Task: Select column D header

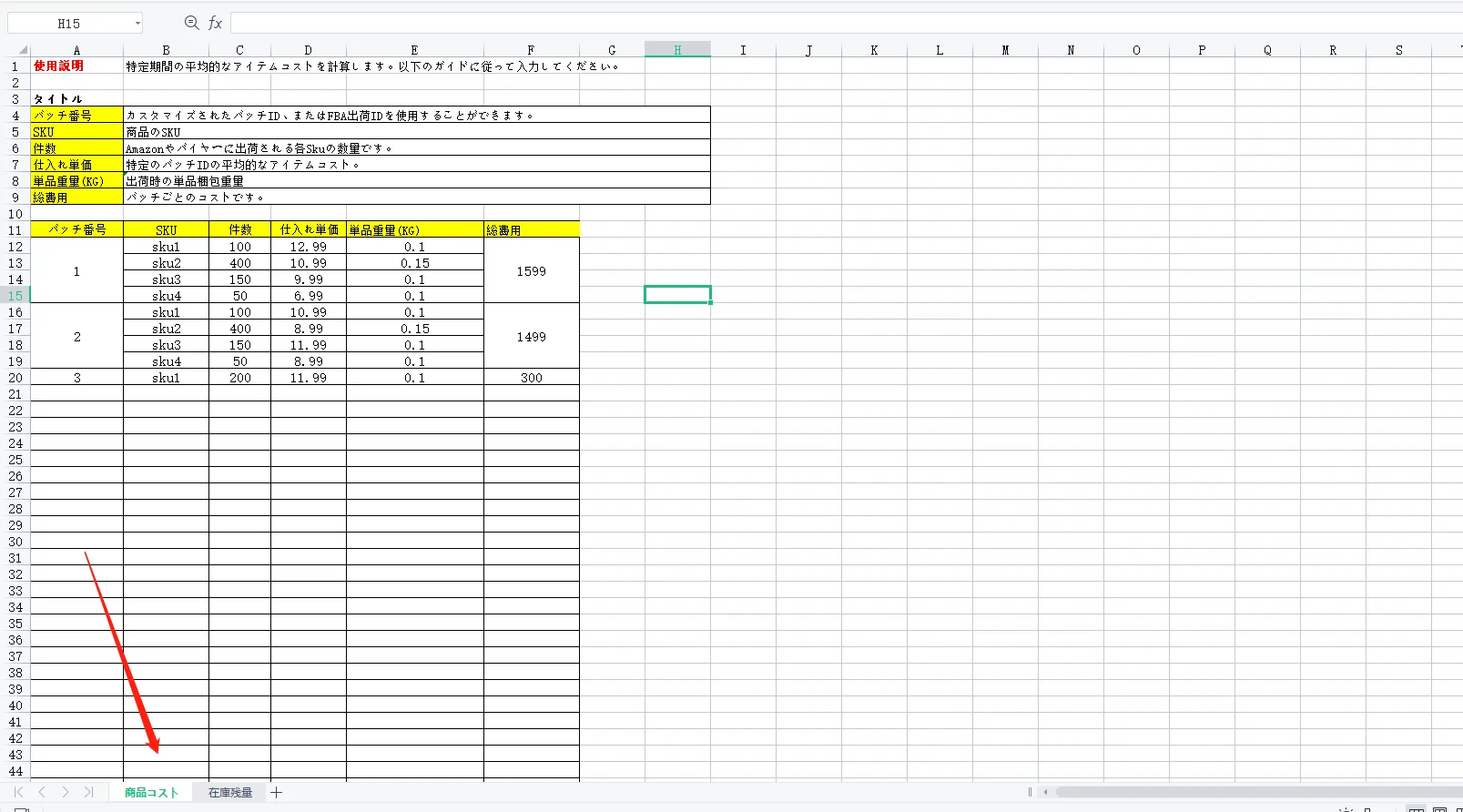Action: click(308, 50)
